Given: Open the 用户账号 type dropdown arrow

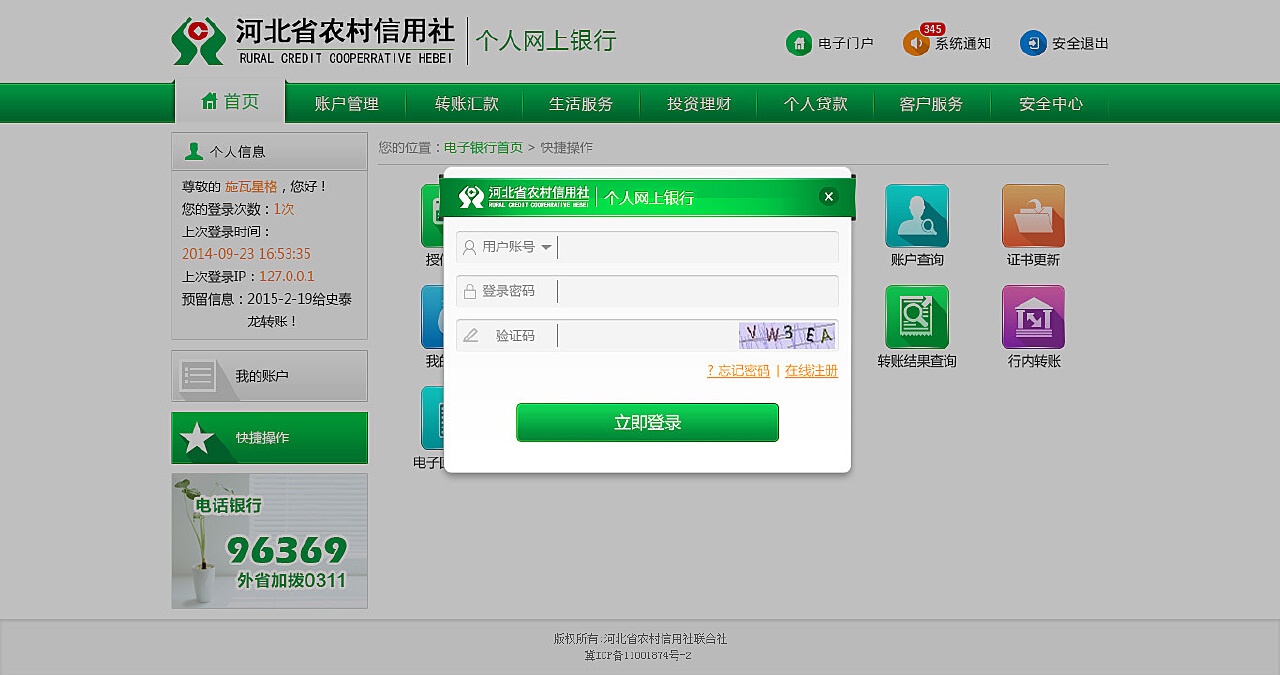Looking at the screenshot, I should 546,247.
